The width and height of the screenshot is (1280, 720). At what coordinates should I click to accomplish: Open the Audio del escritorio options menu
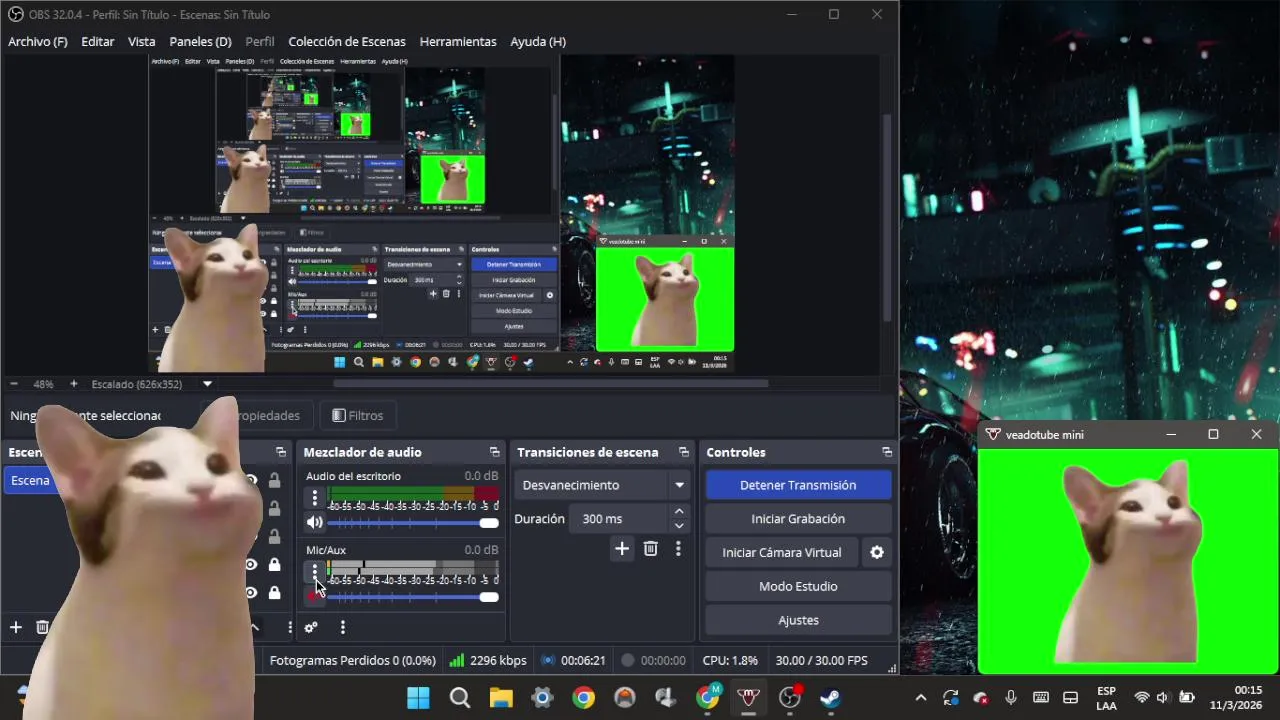click(x=315, y=497)
